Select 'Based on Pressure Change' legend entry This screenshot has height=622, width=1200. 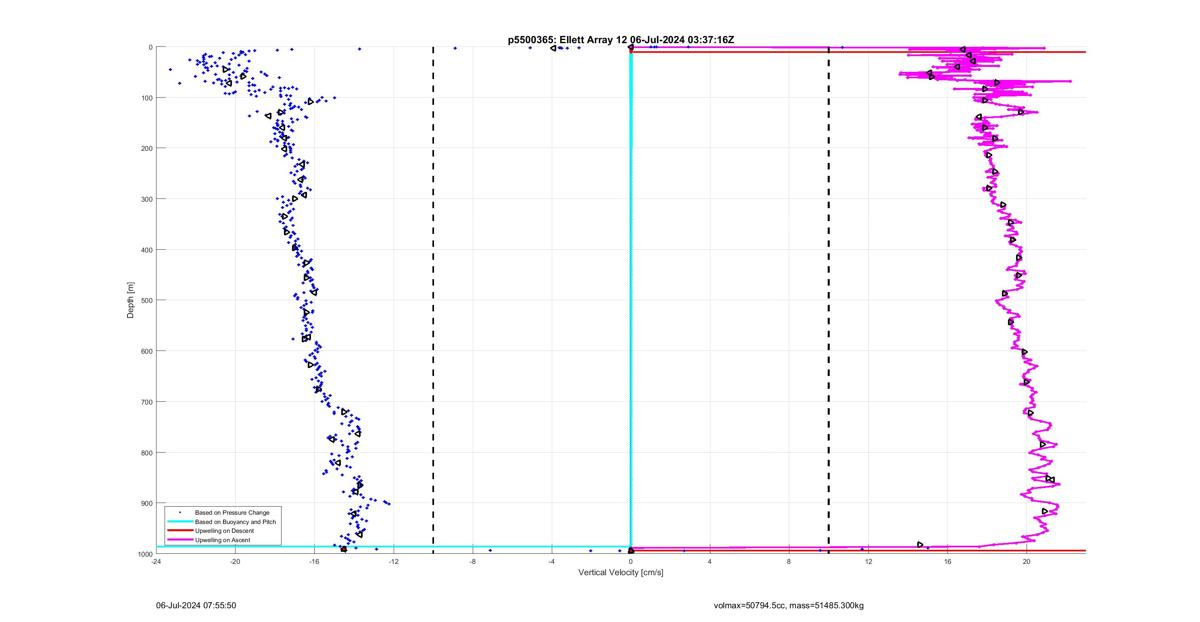(x=232, y=513)
